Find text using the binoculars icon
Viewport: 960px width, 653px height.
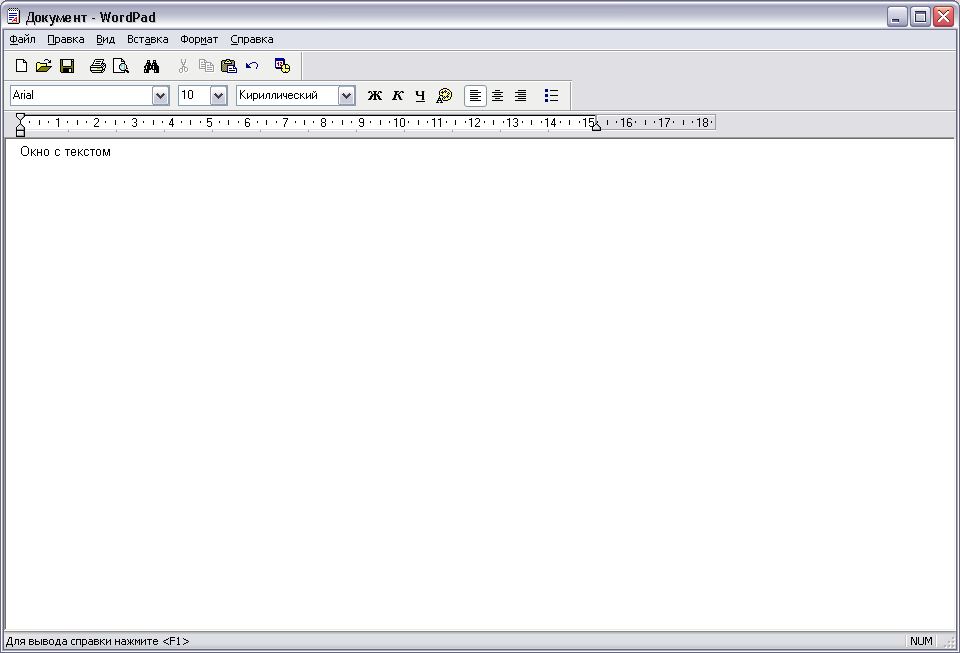[x=151, y=66]
